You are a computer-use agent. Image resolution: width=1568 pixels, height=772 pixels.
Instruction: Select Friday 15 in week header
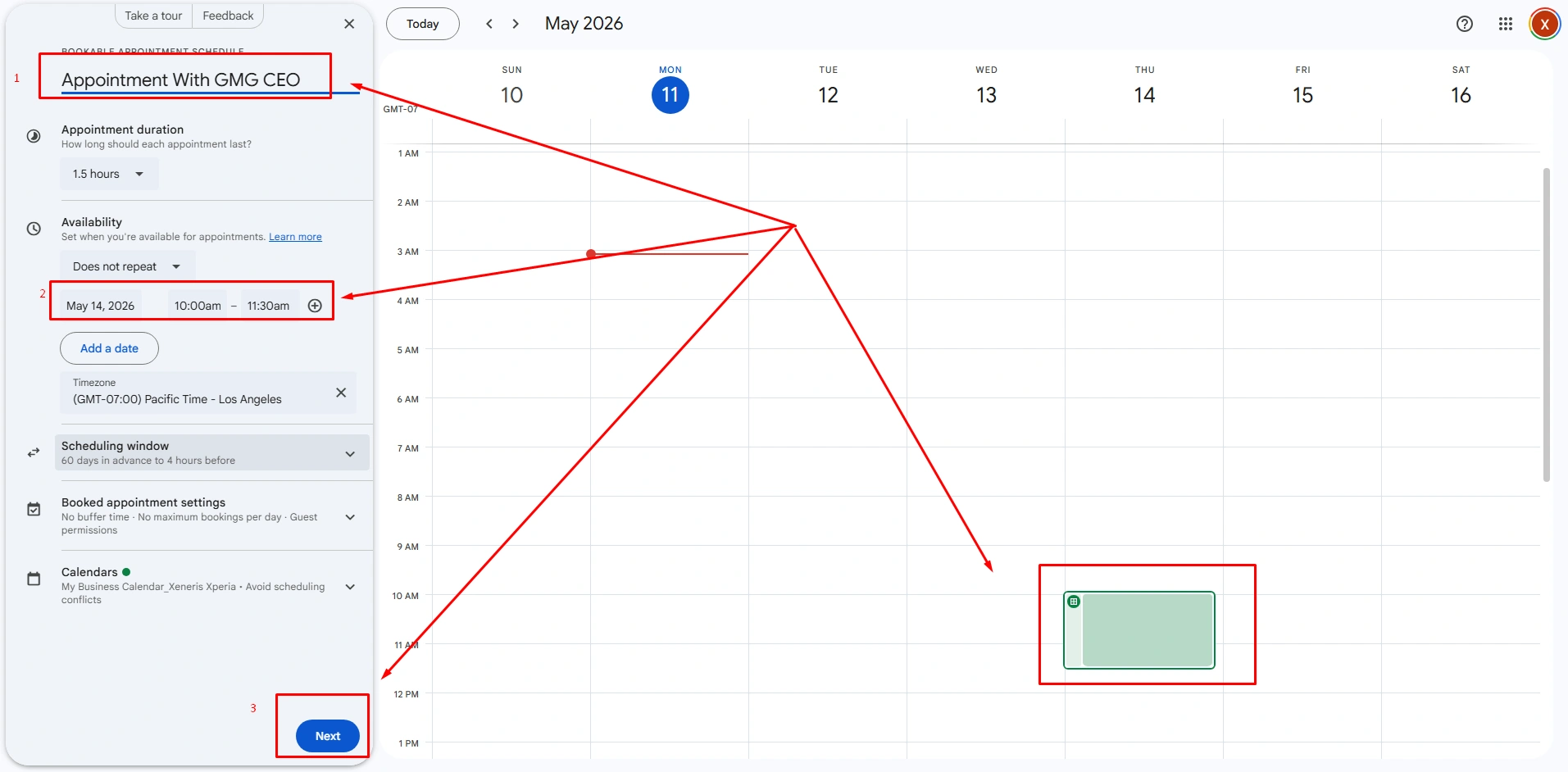1302,95
